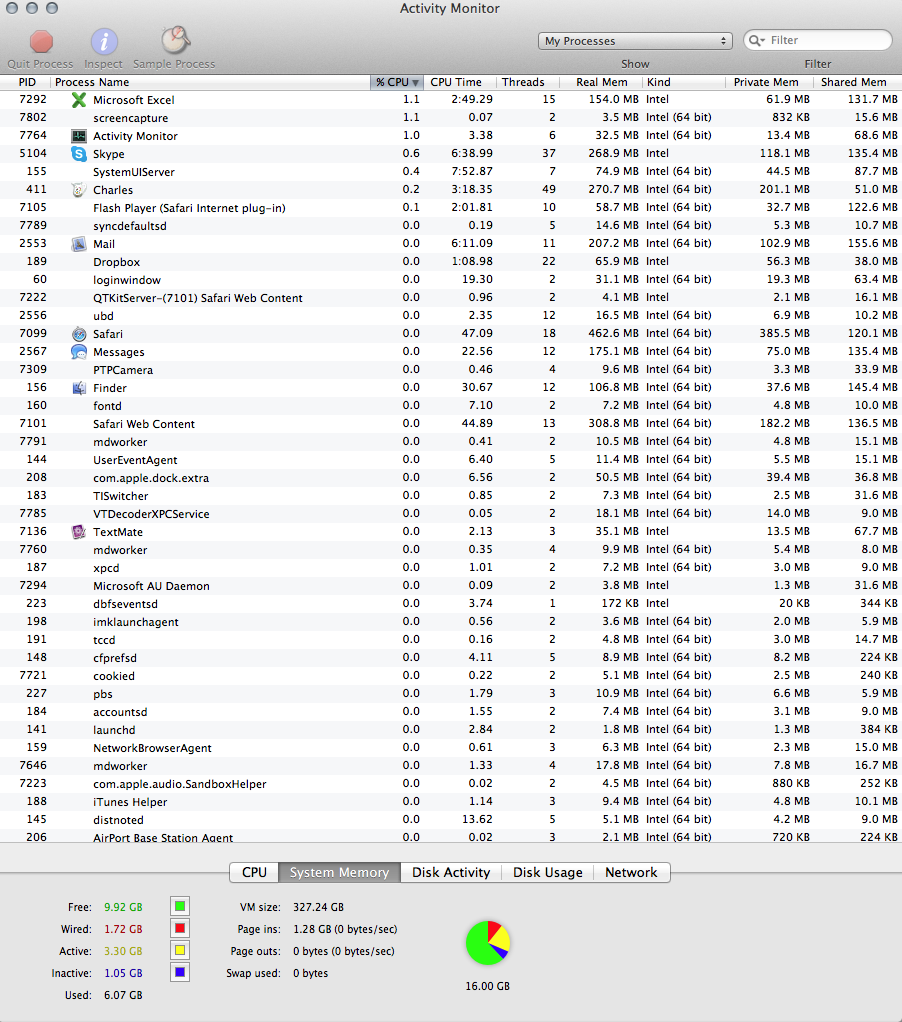Sort by the % CPU column header
This screenshot has width=902, height=1022.
tap(397, 82)
